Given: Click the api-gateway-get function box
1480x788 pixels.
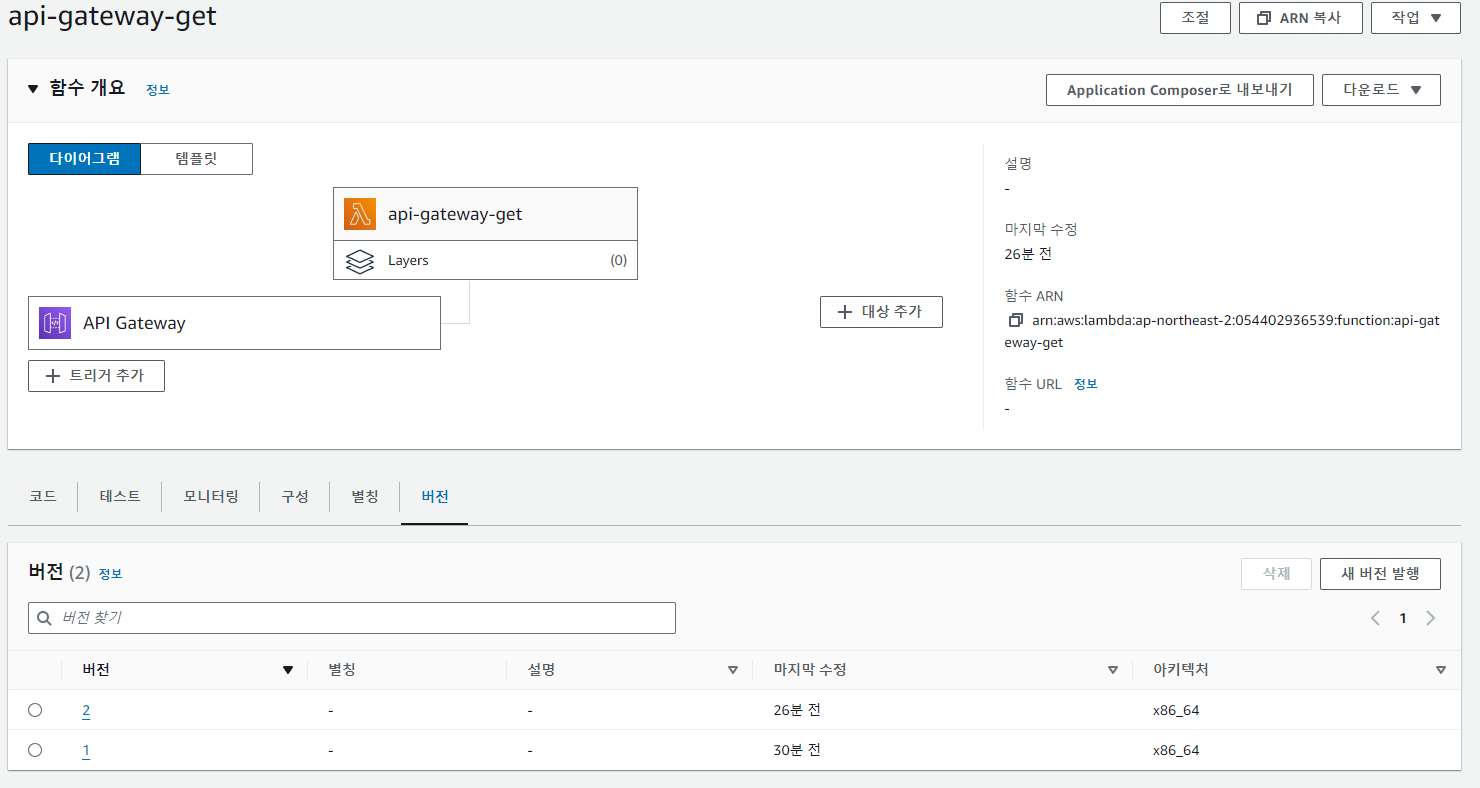Looking at the screenshot, I should [485, 214].
